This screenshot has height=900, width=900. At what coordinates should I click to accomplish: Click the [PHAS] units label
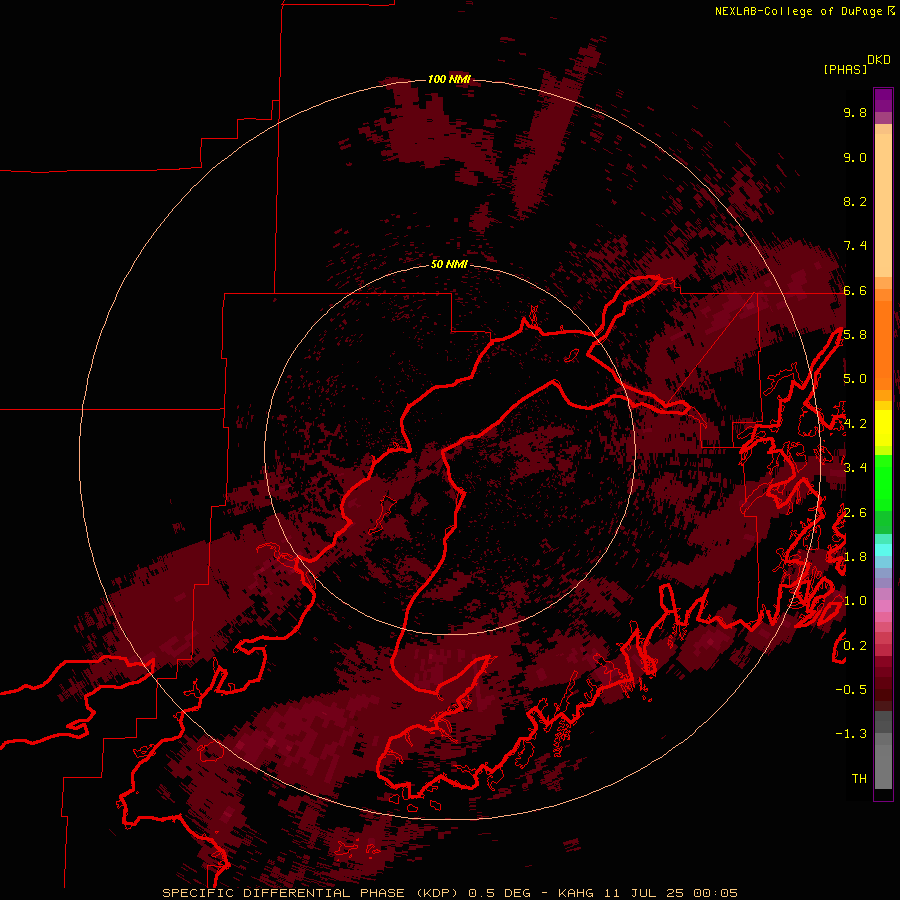tap(845, 70)
